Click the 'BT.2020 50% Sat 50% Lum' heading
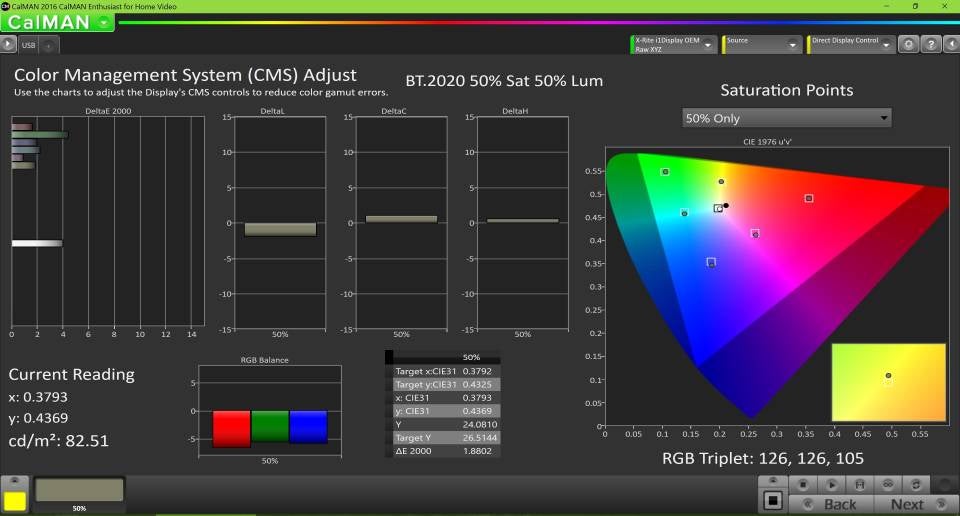Viewport: 960px width, 516px height. [x=504, y=81]
